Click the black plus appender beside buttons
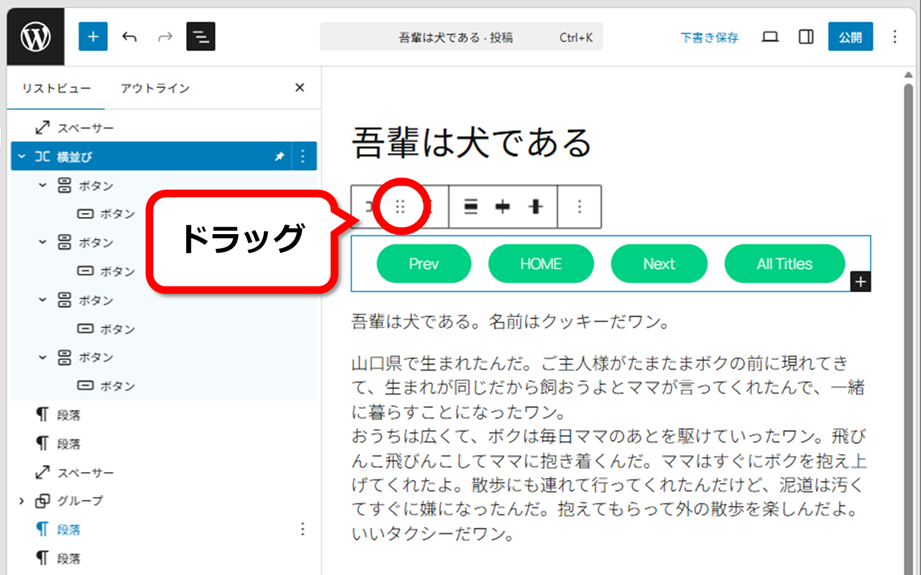The height and width of the screenshot is (575, 921). pyautogui.click(x=861, y=282)
